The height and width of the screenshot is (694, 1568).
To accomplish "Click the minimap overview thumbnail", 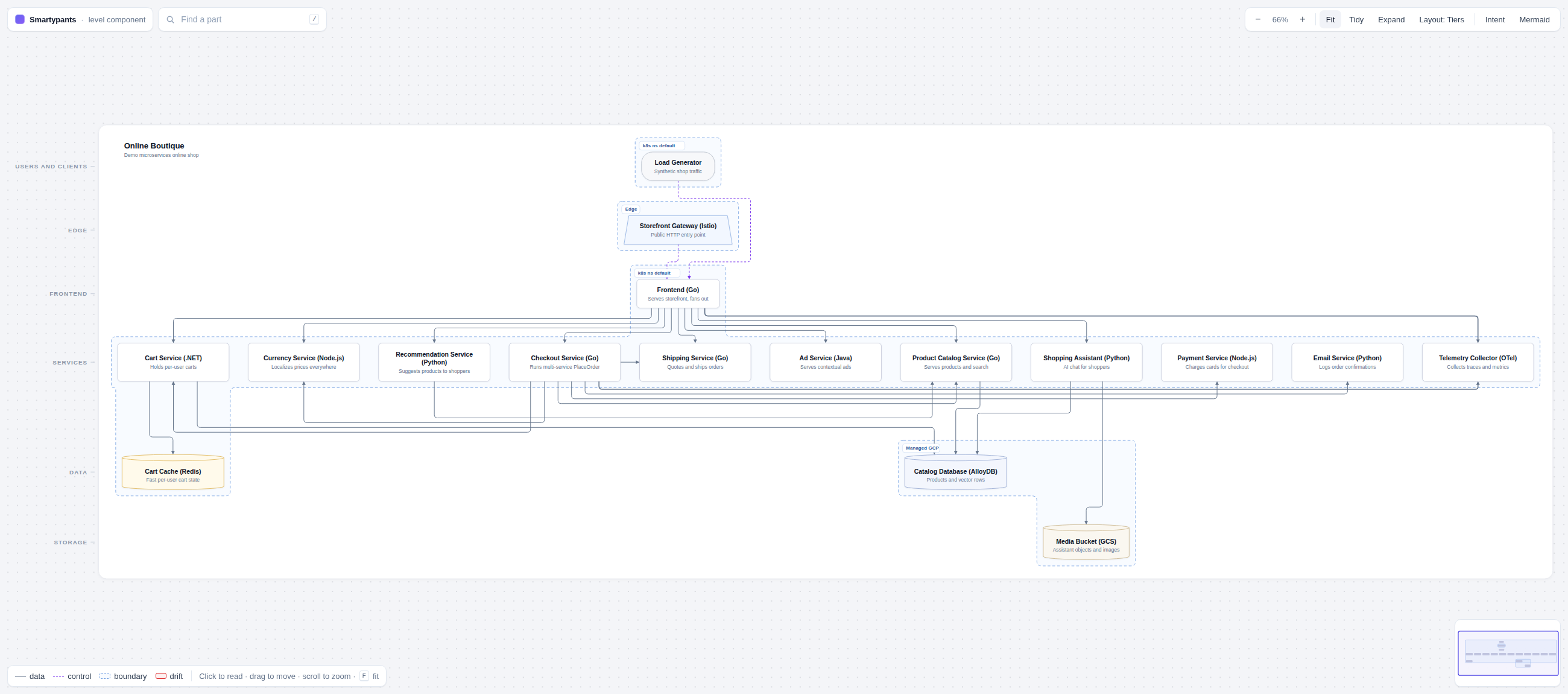I will pyautogui.click(x=1508, y=653).
